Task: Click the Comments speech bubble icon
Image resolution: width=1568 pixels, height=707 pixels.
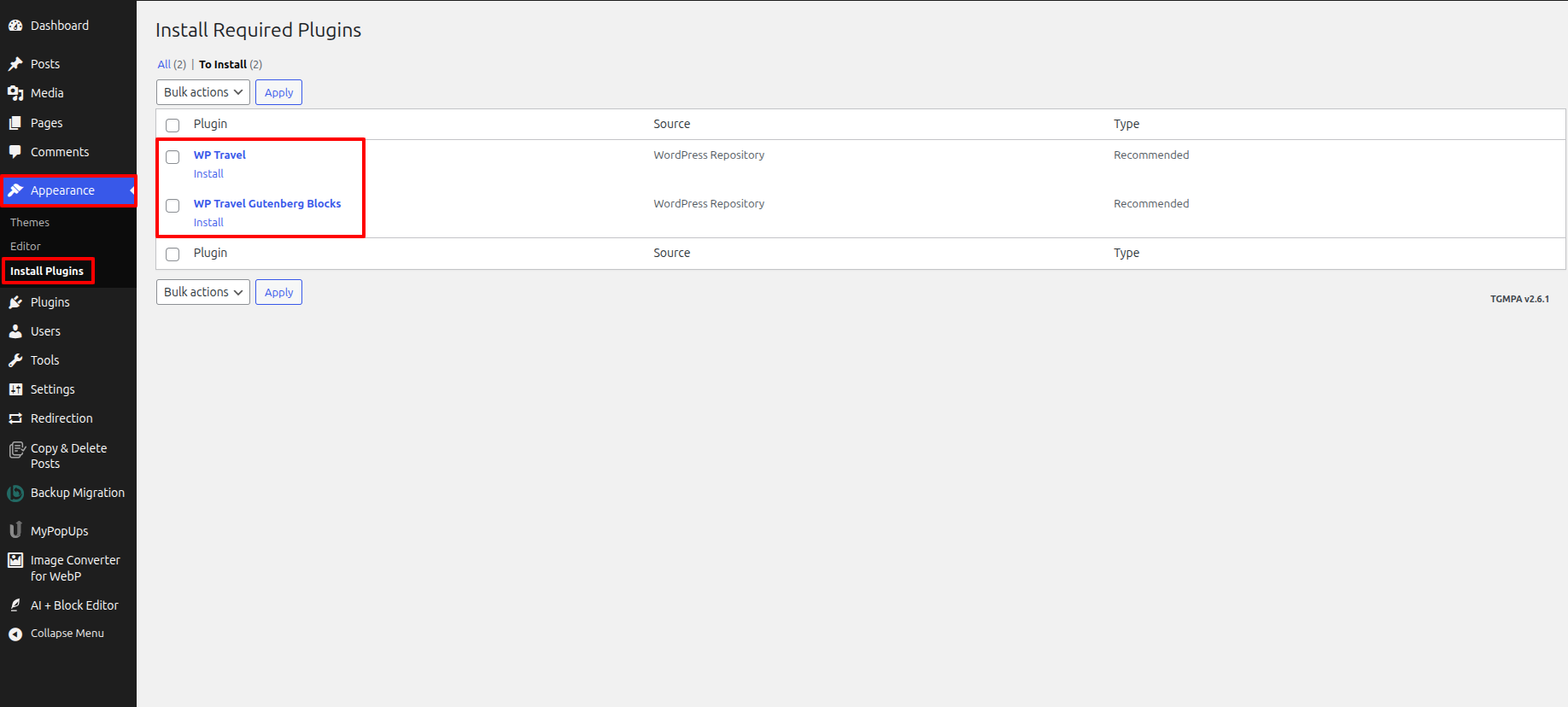Action: pos(15,152)
